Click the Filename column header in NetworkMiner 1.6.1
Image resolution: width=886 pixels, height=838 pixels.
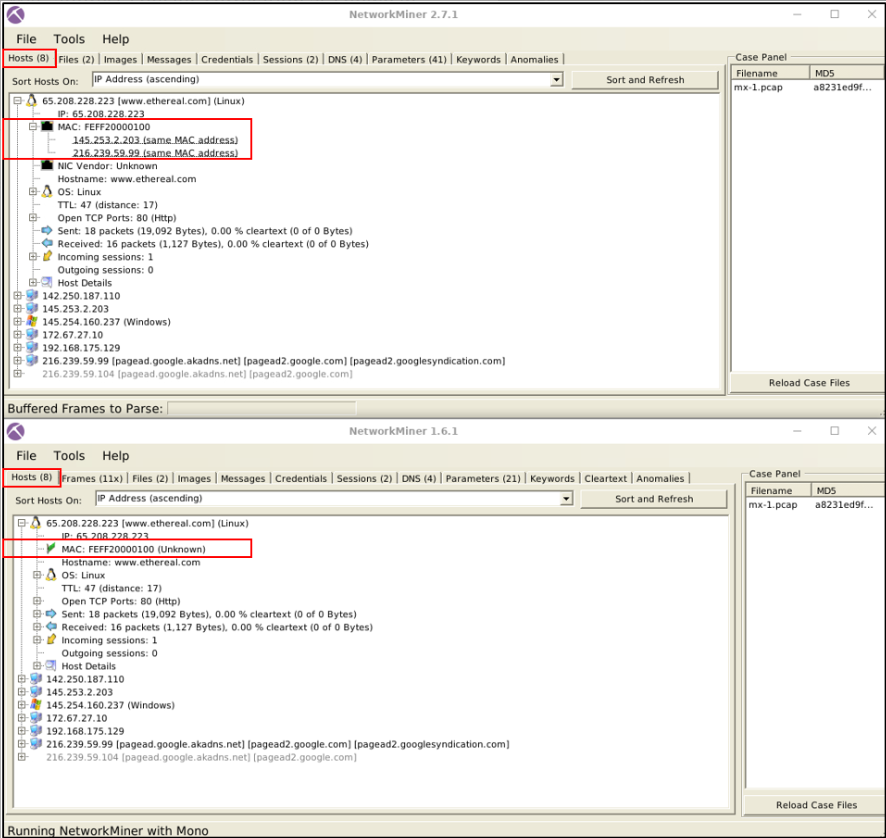click(778, 490)
